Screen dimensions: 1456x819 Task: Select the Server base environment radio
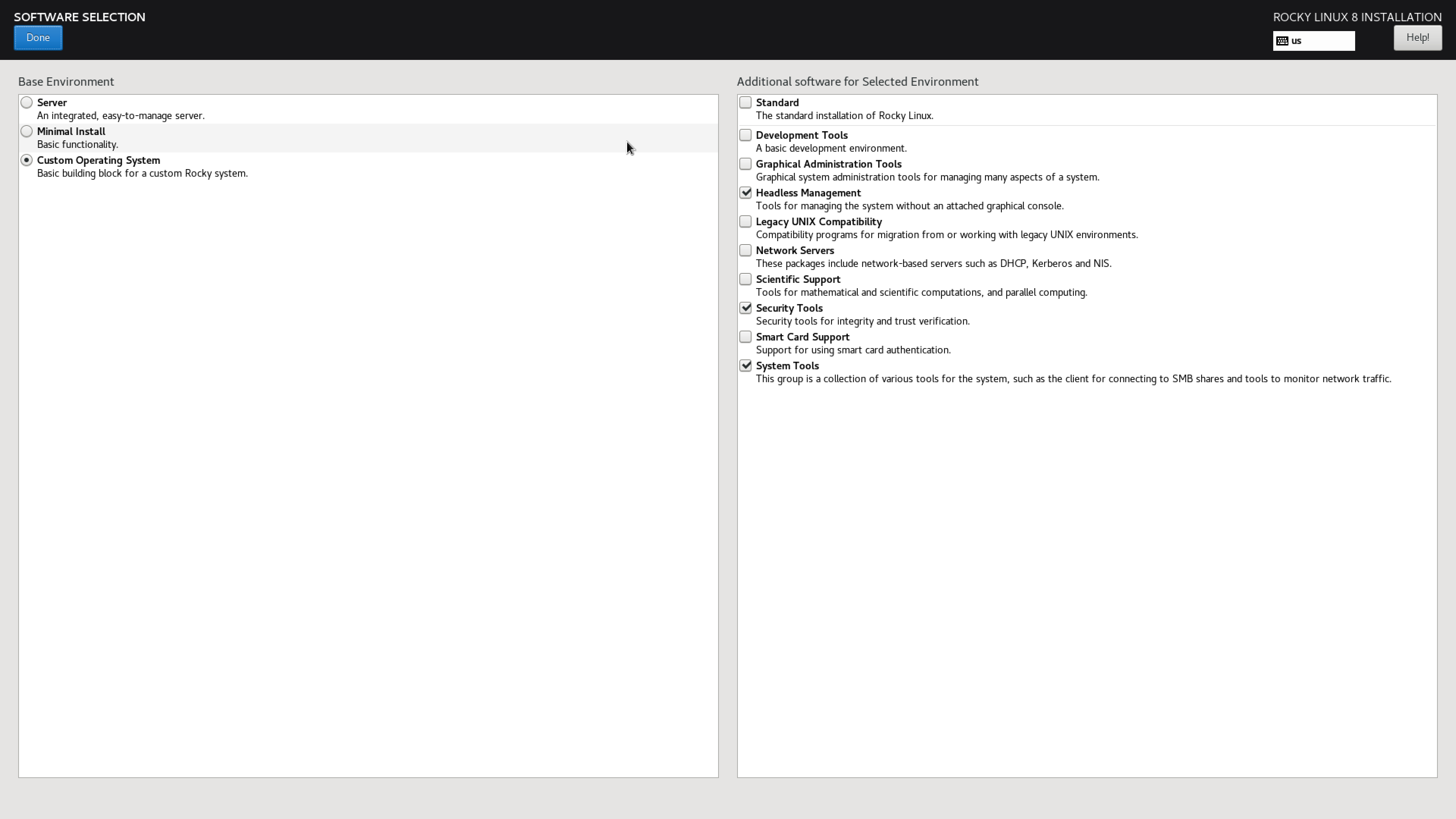point(27,102)
